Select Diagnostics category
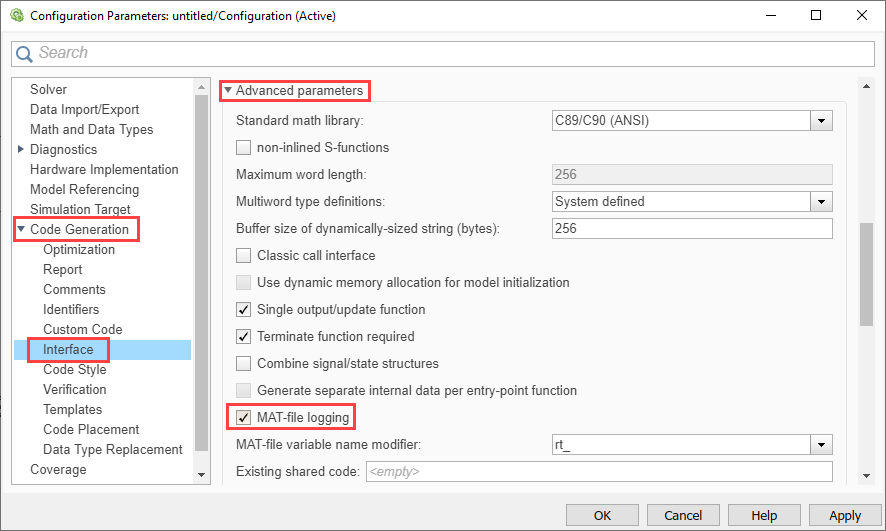 pos(63,150)
